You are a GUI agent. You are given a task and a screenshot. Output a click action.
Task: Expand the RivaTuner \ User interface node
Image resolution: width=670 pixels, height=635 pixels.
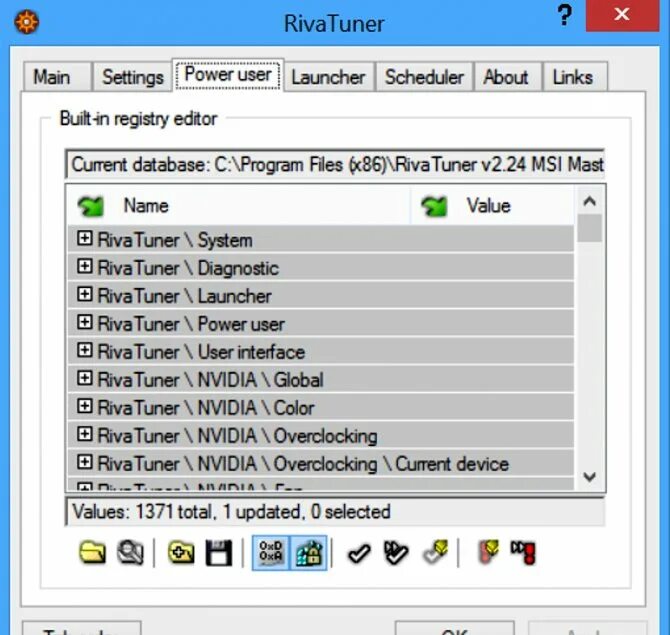(85, 350)
